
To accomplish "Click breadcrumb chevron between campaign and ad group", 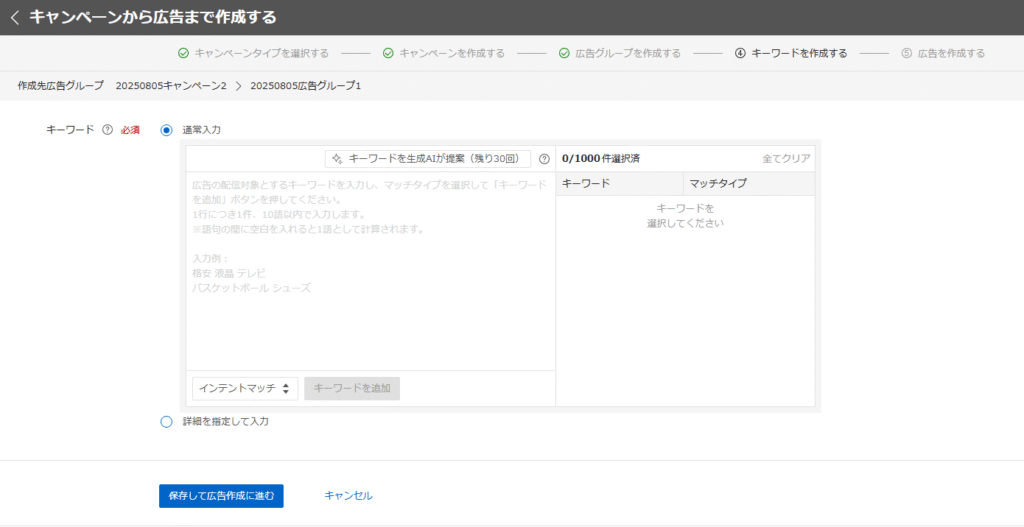I will pos(238,86).
